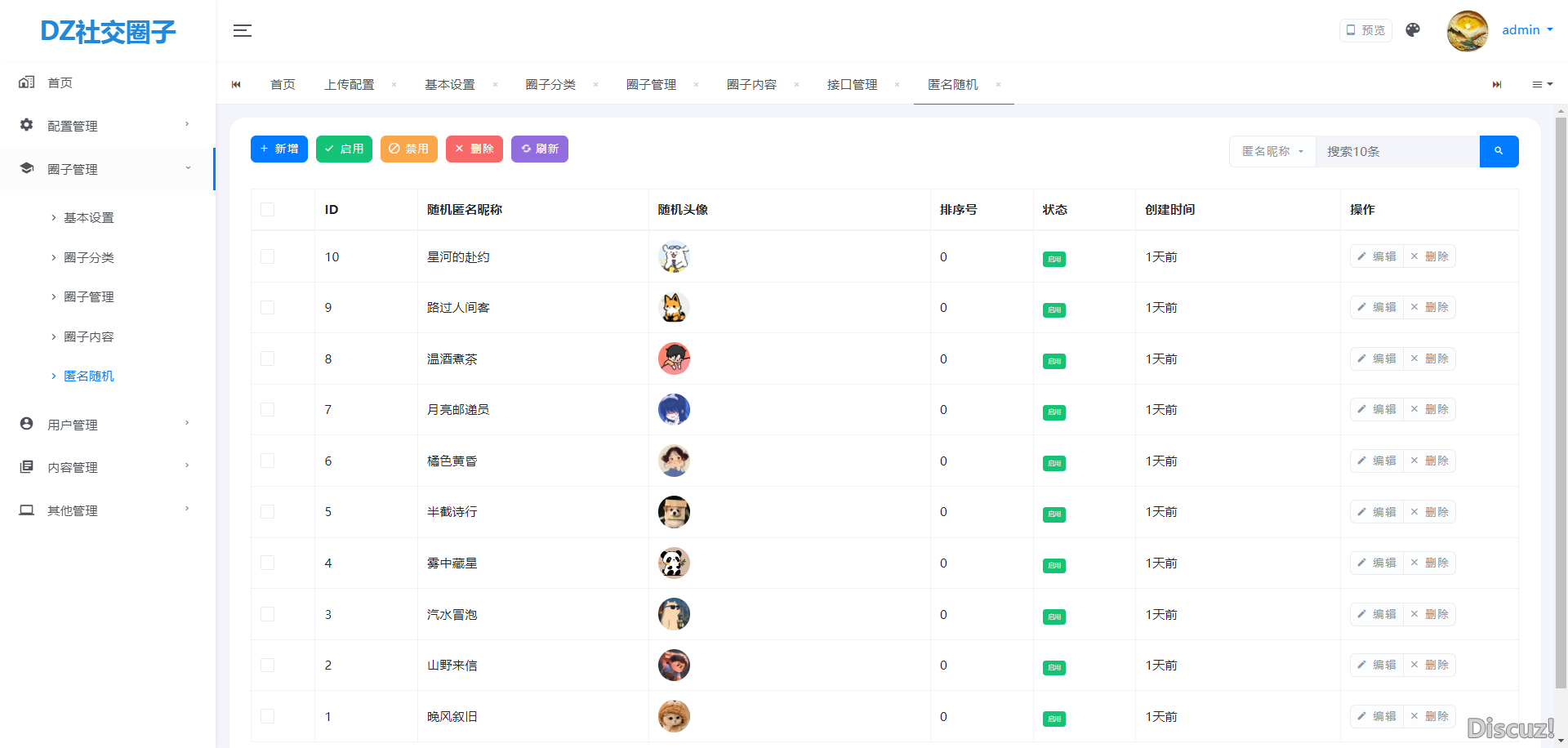Open 圈子内容 in the sidebar submenu
This screenshot has height=748, width=1568.
tap(89, 336)
